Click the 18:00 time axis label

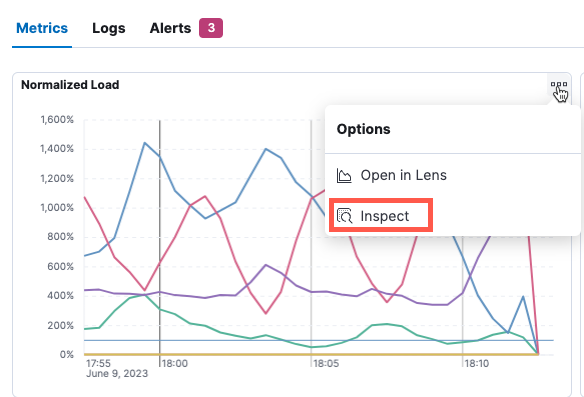pyautogui.click(x=175, y=363)
